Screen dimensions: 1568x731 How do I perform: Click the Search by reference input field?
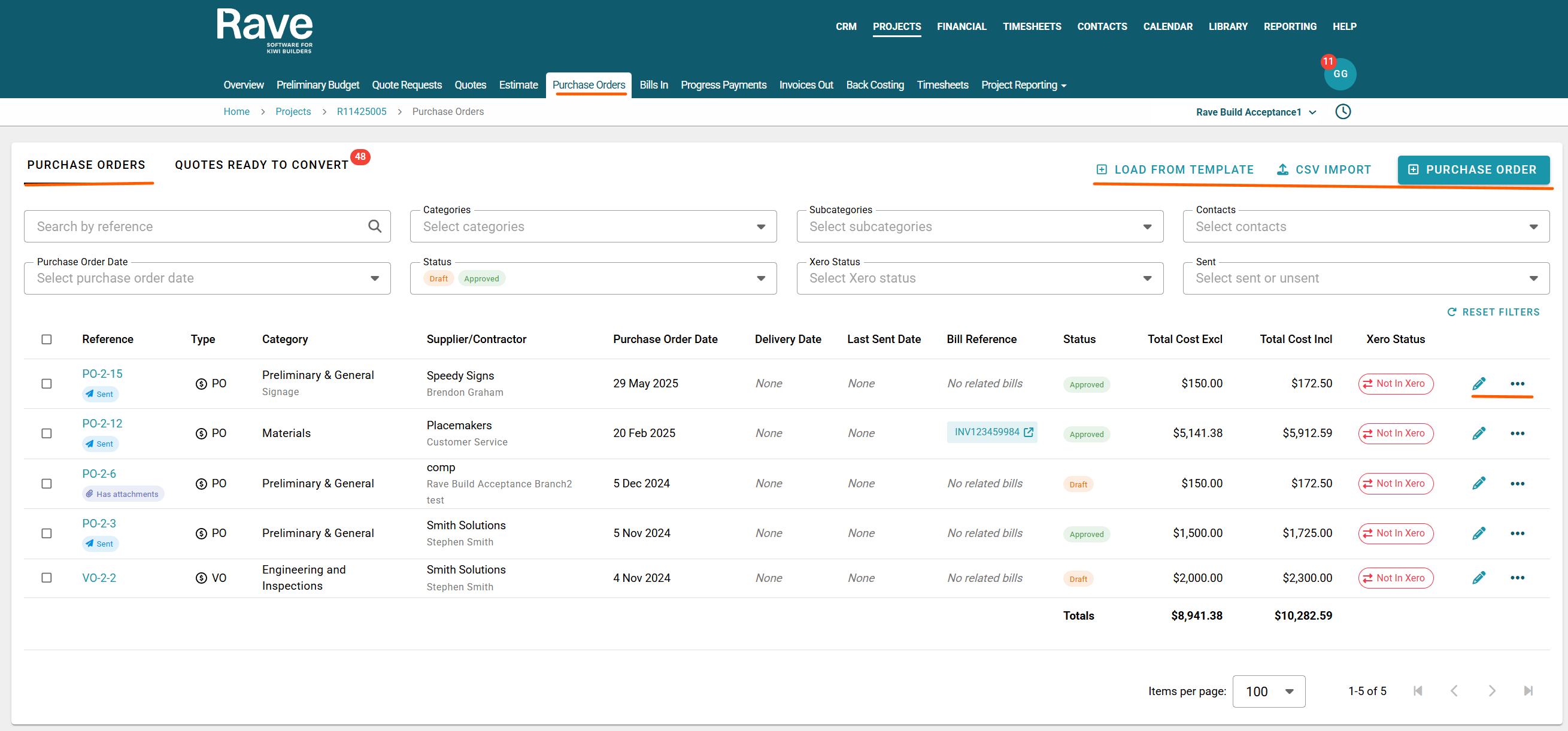coord(195,226)
